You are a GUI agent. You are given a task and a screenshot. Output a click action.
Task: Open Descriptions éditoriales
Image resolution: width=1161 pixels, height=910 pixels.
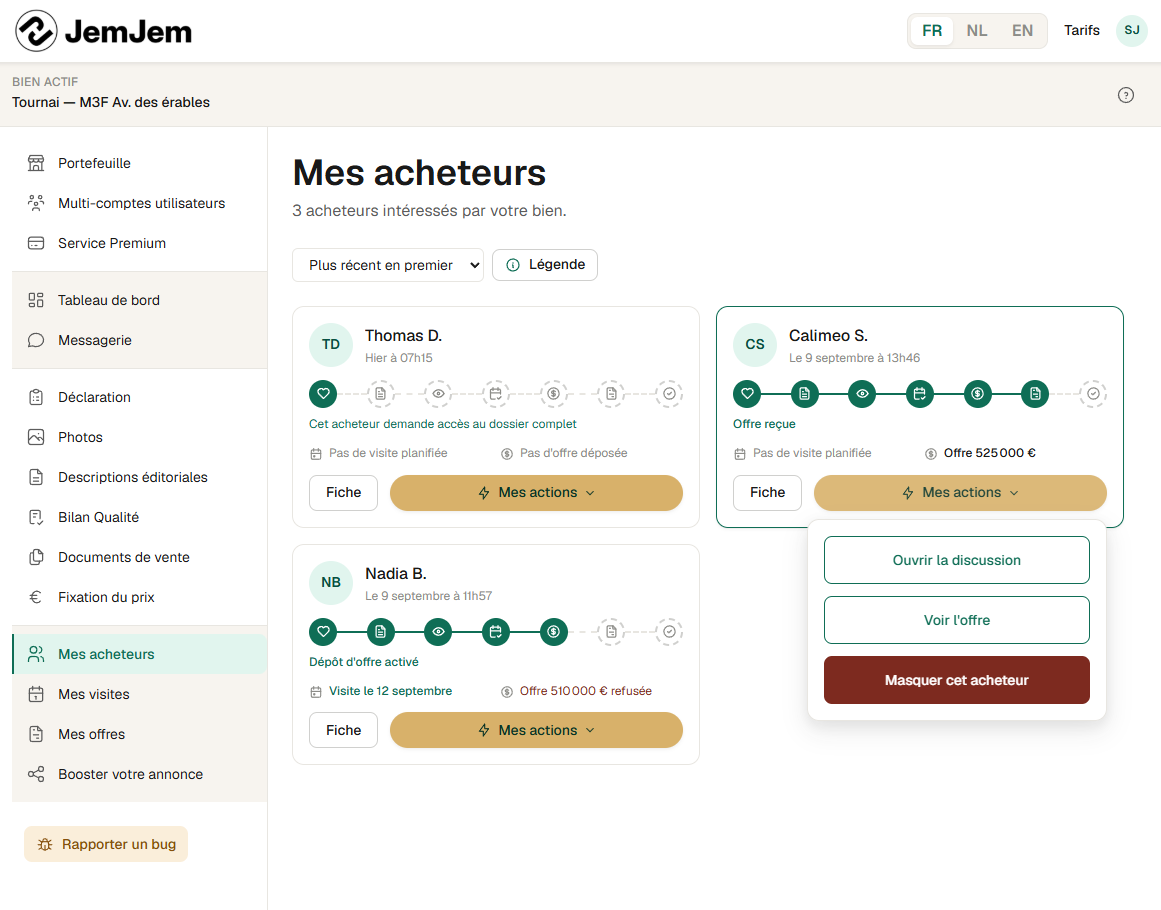pos(139,477)
